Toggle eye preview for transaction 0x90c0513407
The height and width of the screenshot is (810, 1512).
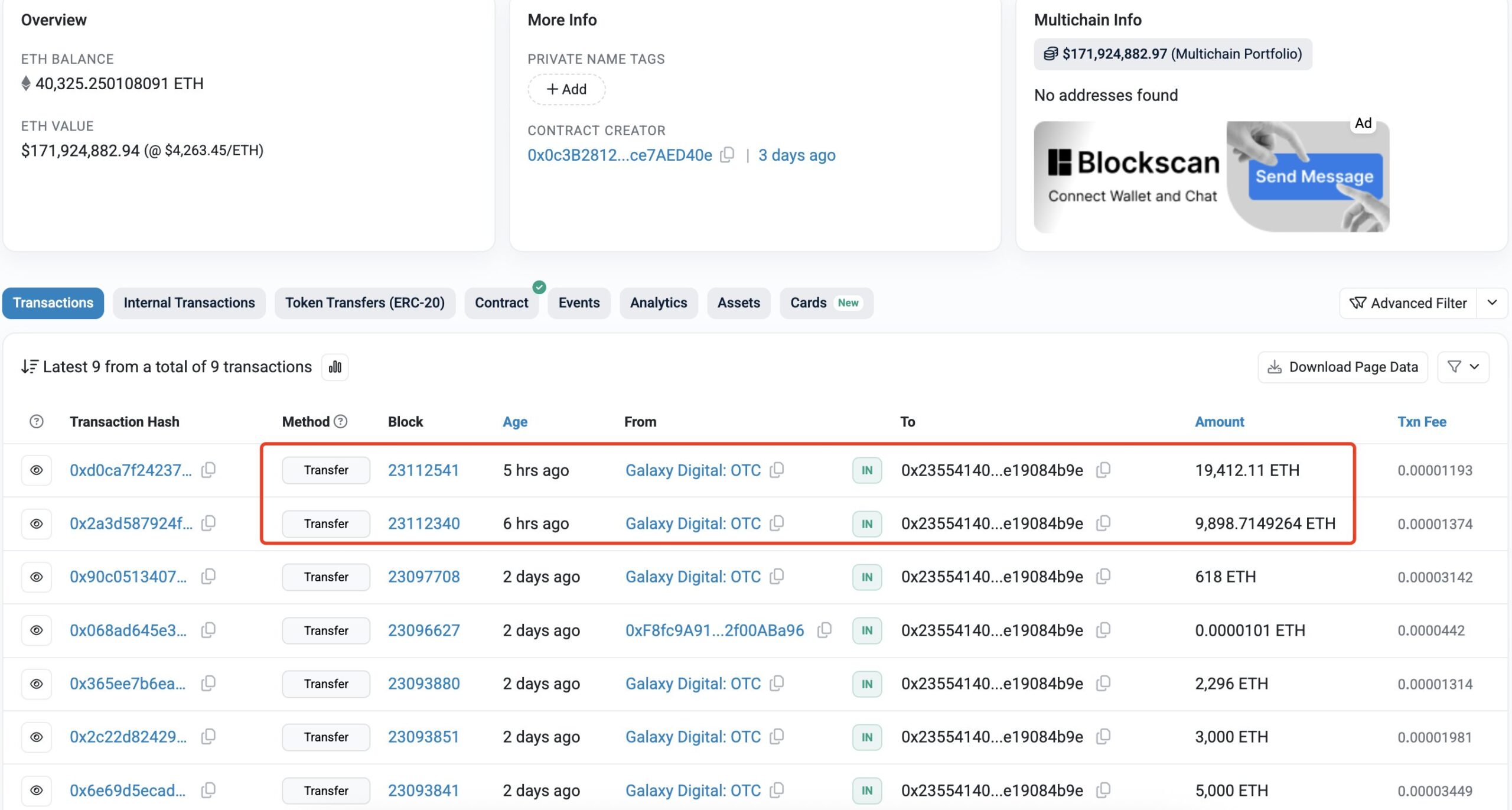(x=37, y=577)
